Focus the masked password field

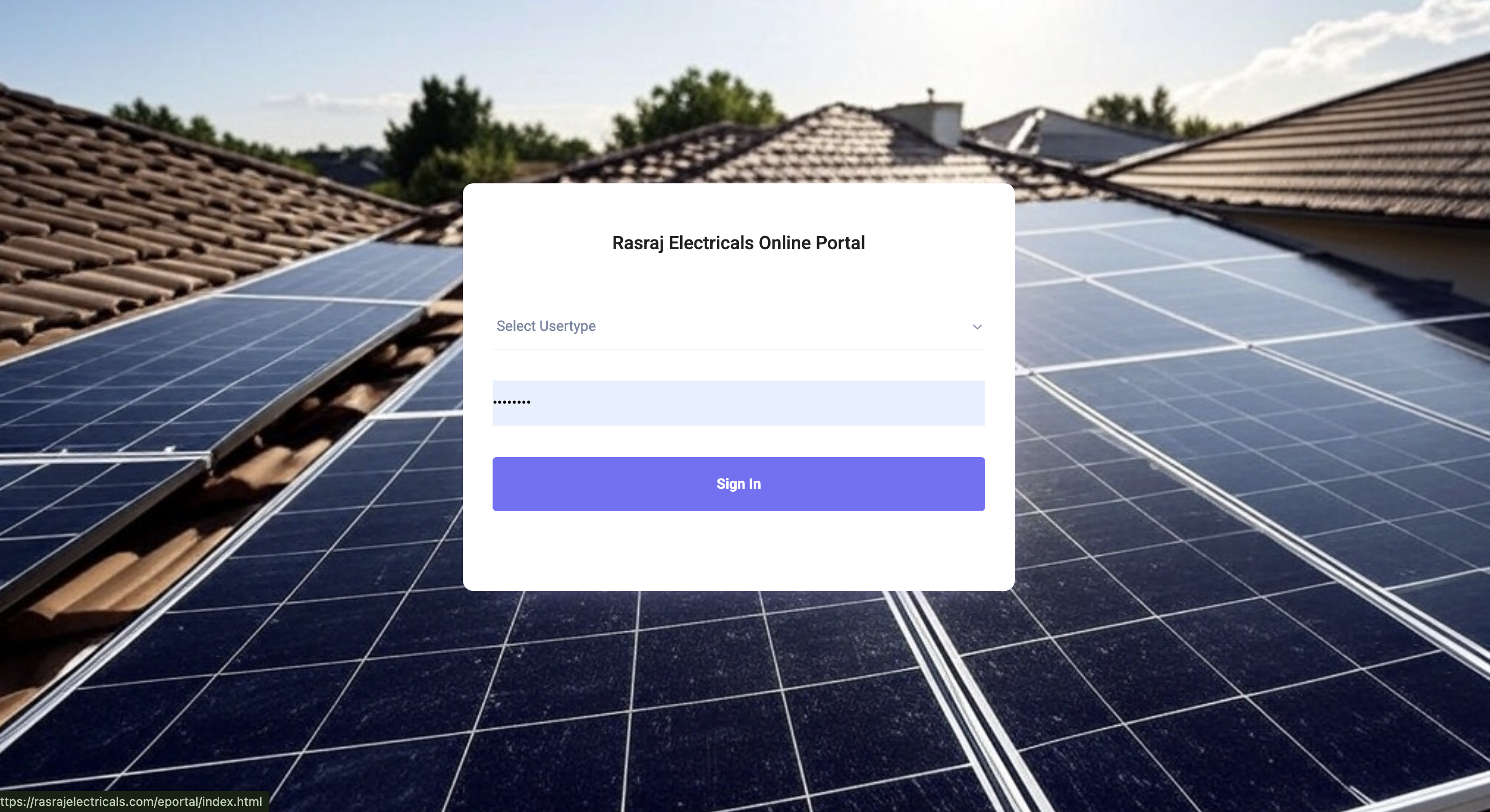click(x=738, y=403)
